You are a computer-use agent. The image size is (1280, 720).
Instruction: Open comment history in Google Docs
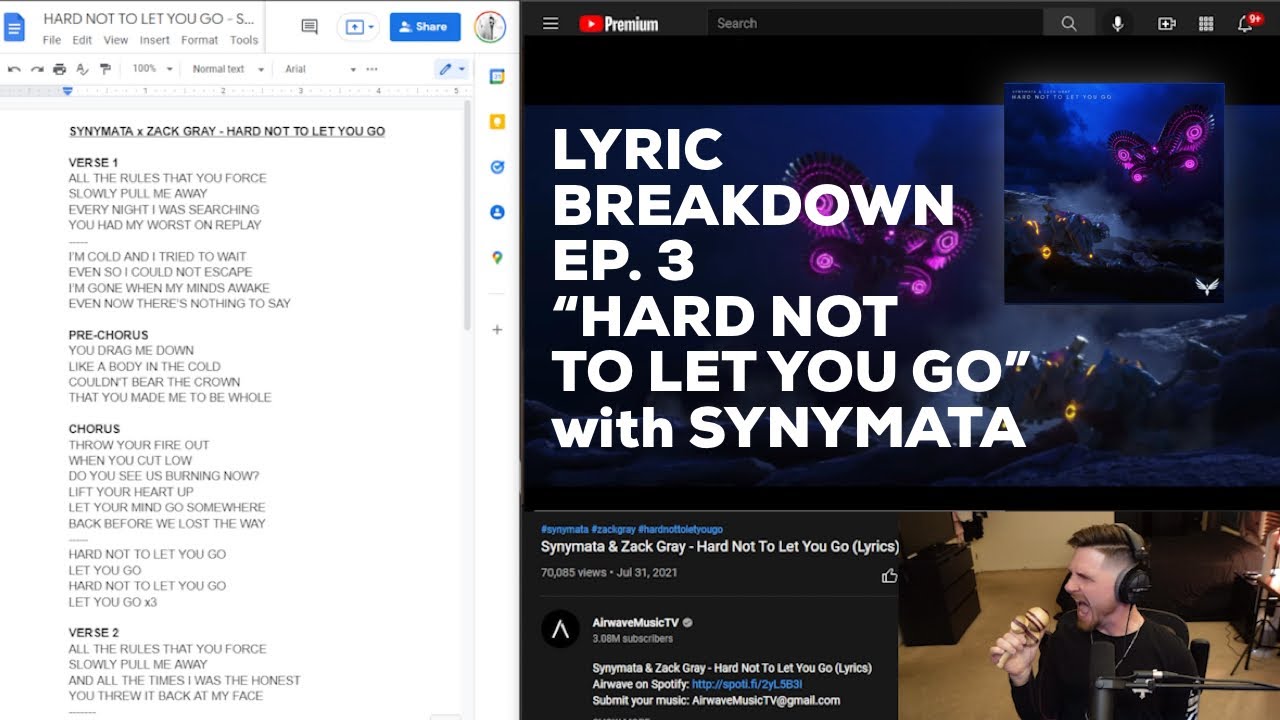pos(309,27)
